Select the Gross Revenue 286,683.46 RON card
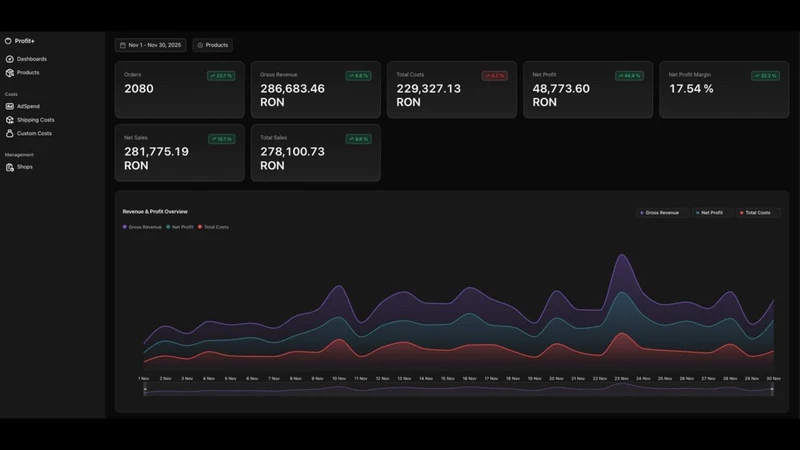 click(316, 90)
